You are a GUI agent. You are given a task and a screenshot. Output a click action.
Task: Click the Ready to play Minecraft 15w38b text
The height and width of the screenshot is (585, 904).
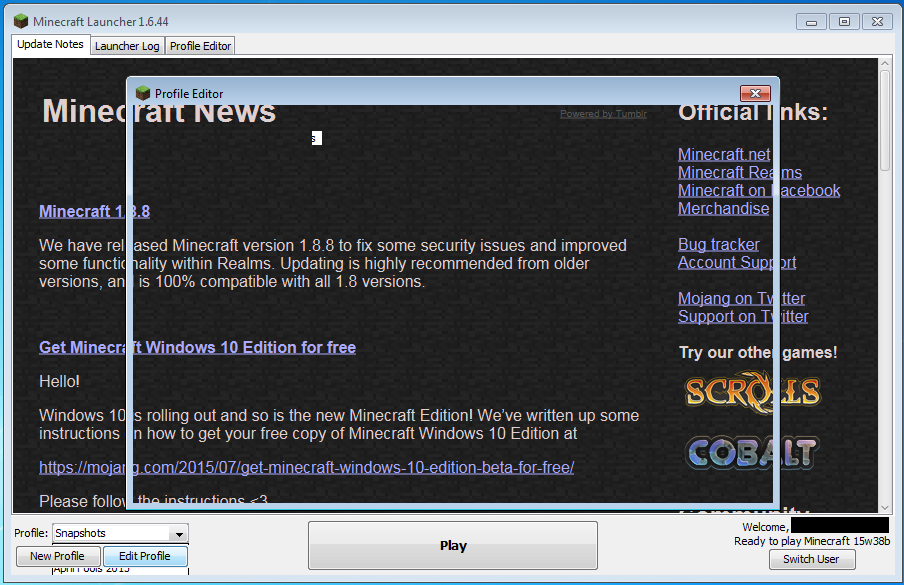[x=812, y=541]
